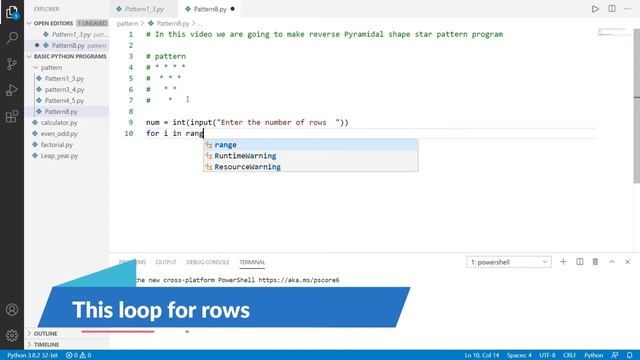Open the Output panel tab
Screen dimensions: 640x360
pyautogui.click(x=166, y=262)
